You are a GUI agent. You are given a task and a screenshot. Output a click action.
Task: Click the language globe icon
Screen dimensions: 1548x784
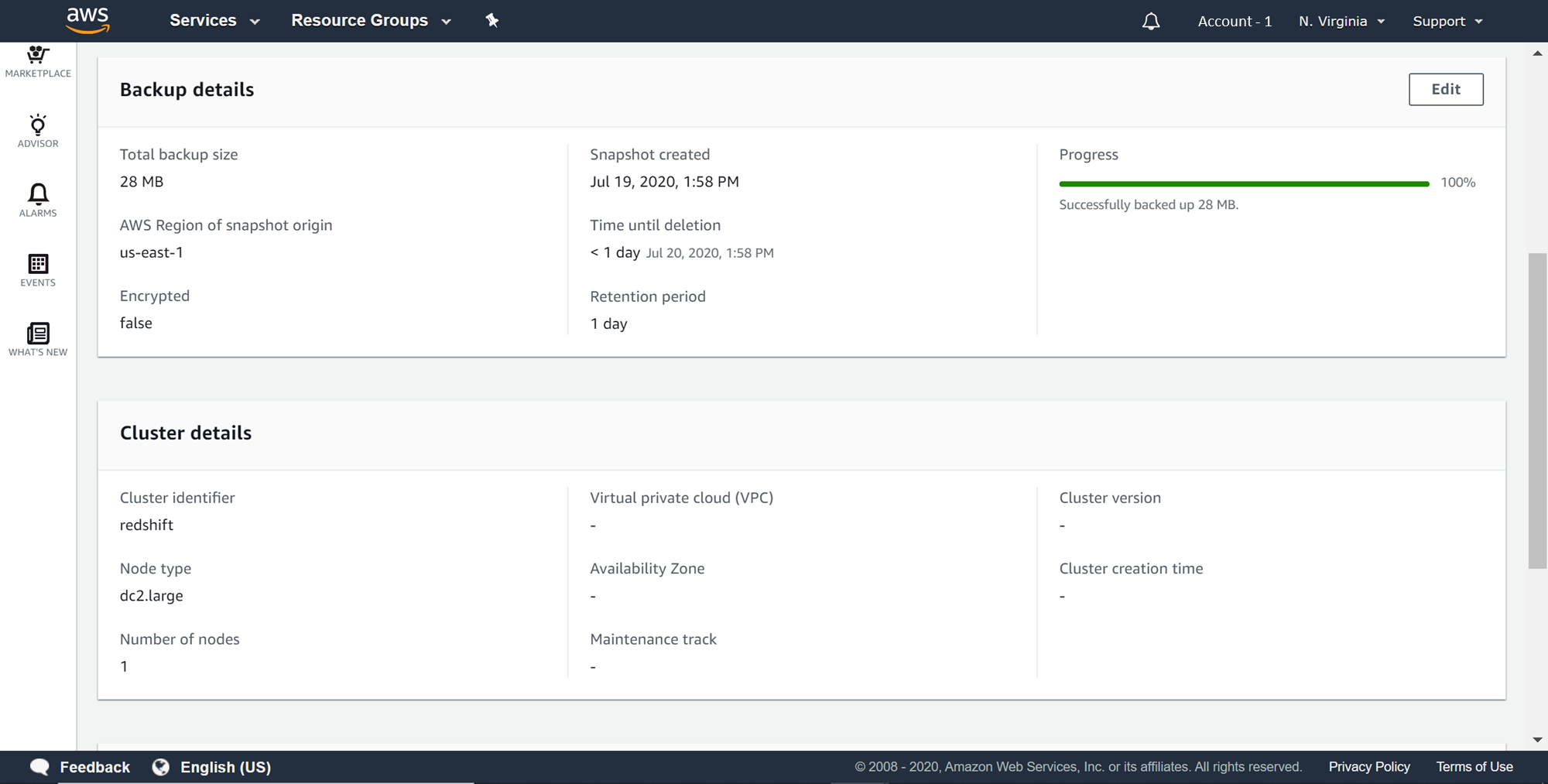pyautogui.click(x=161, y=767)
